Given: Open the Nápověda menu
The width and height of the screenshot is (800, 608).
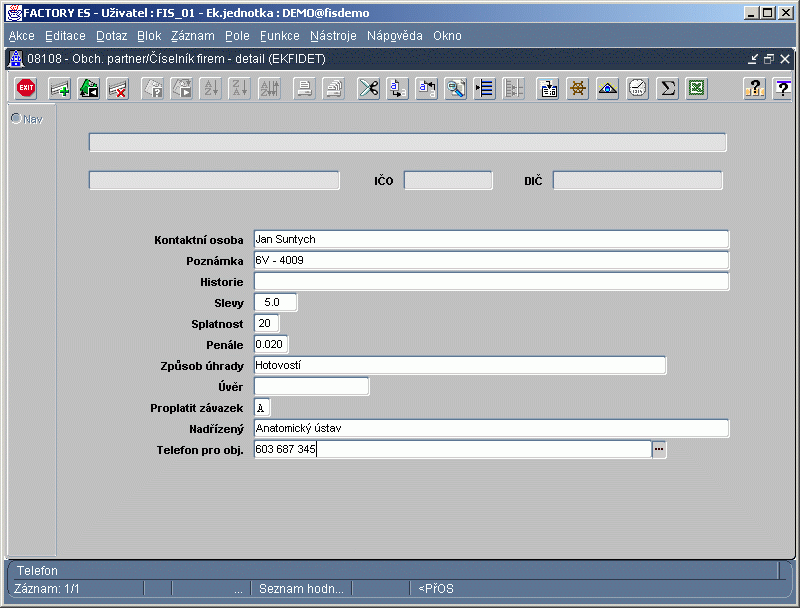Looking at the screenshot, I should (x=394, y=36).
